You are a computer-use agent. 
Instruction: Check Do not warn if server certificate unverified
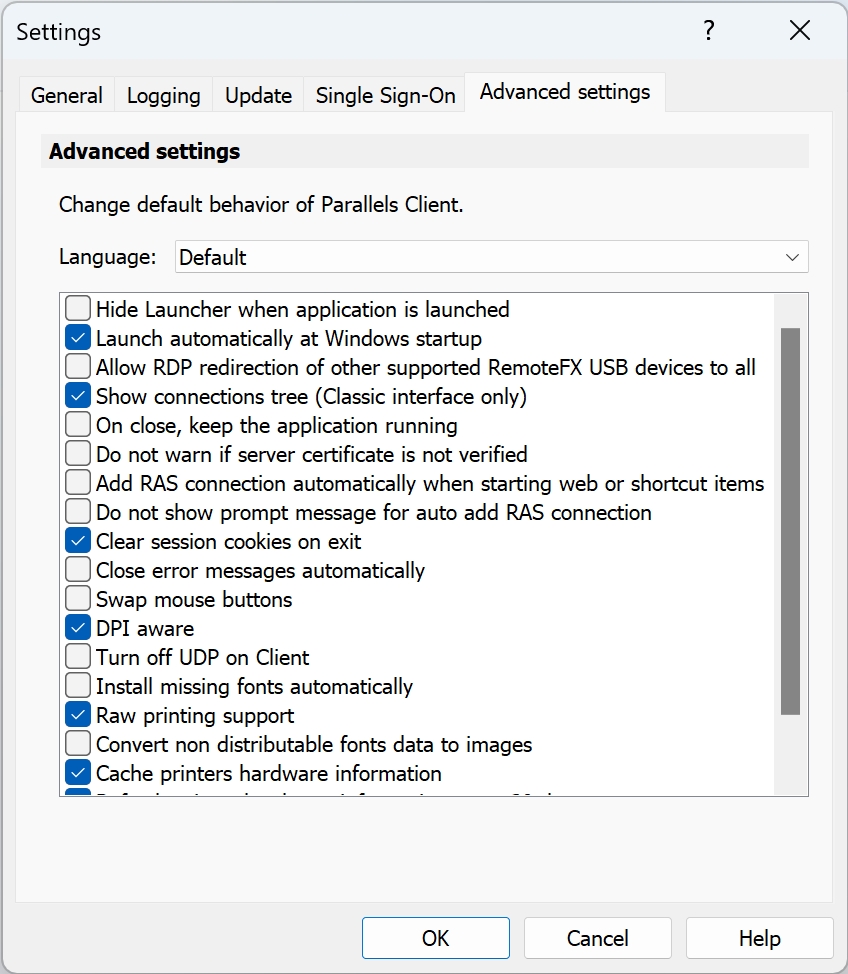(78, 454)
